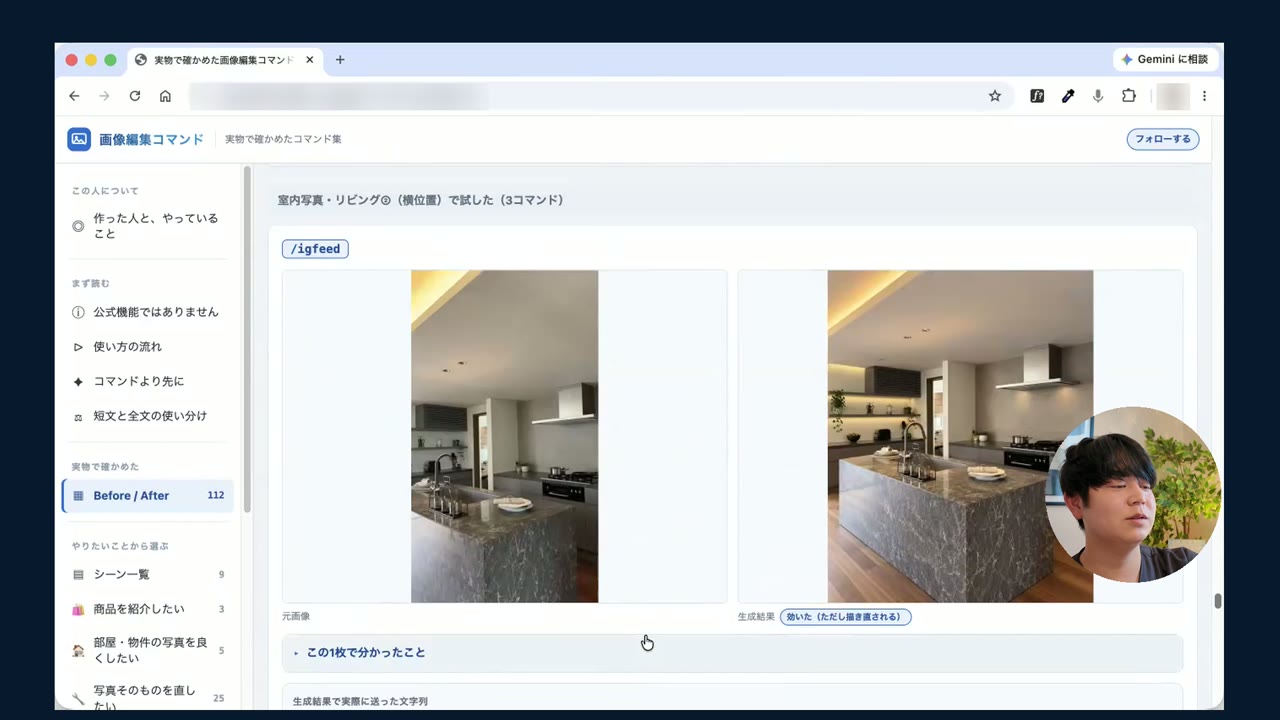This screenshot has width=1280, height=720.
Task: Click the sidebar scrollbar thumb
Action: (x=247, y=340)
